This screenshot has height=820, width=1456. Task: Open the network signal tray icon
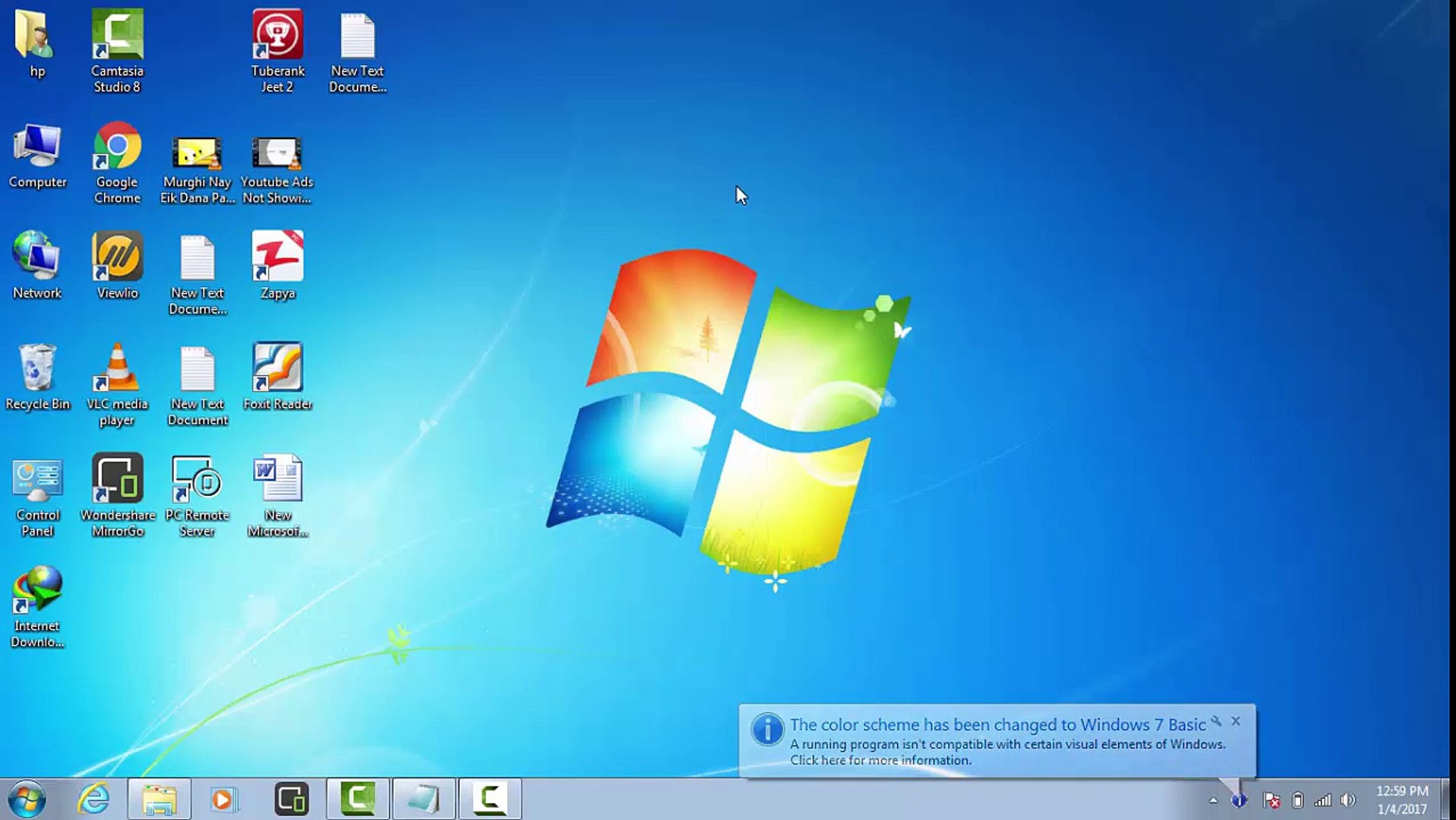pyautogui.click(x=1323, y=800)
